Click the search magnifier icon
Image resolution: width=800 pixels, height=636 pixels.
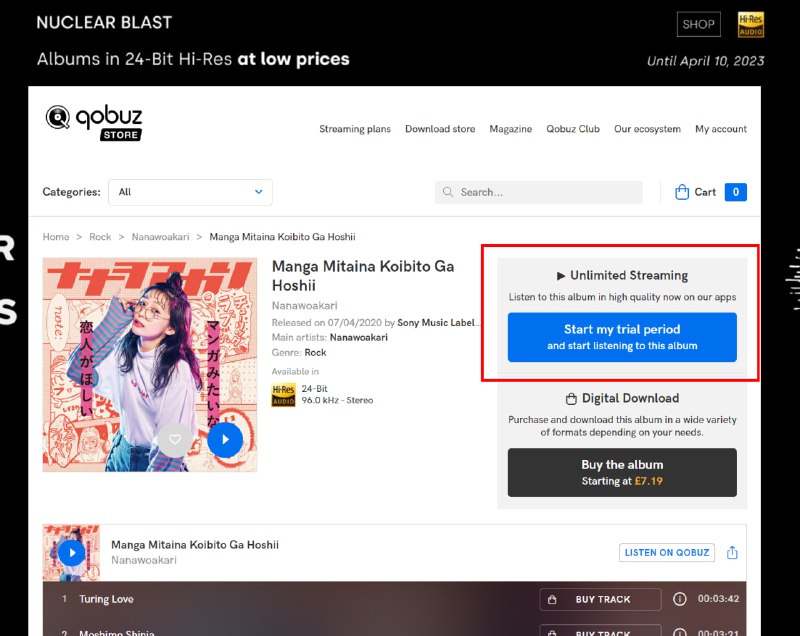tap(448, 192)
